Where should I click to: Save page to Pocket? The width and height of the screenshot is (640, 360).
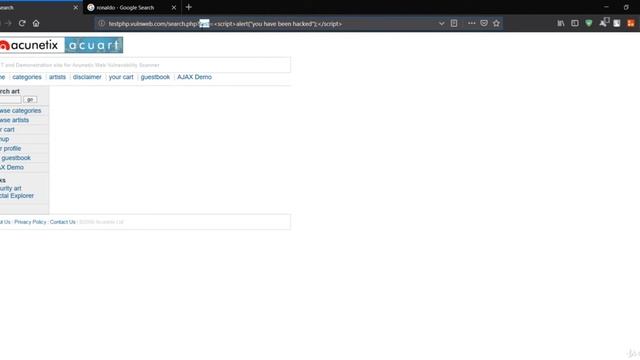[484, 23]
